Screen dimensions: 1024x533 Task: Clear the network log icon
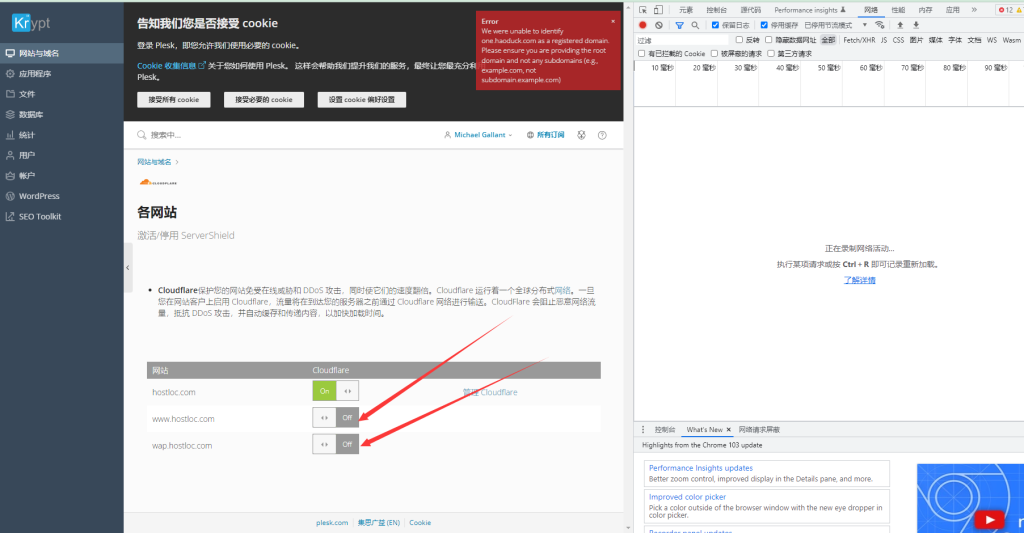pyautogui.click(x=659, y=25)
